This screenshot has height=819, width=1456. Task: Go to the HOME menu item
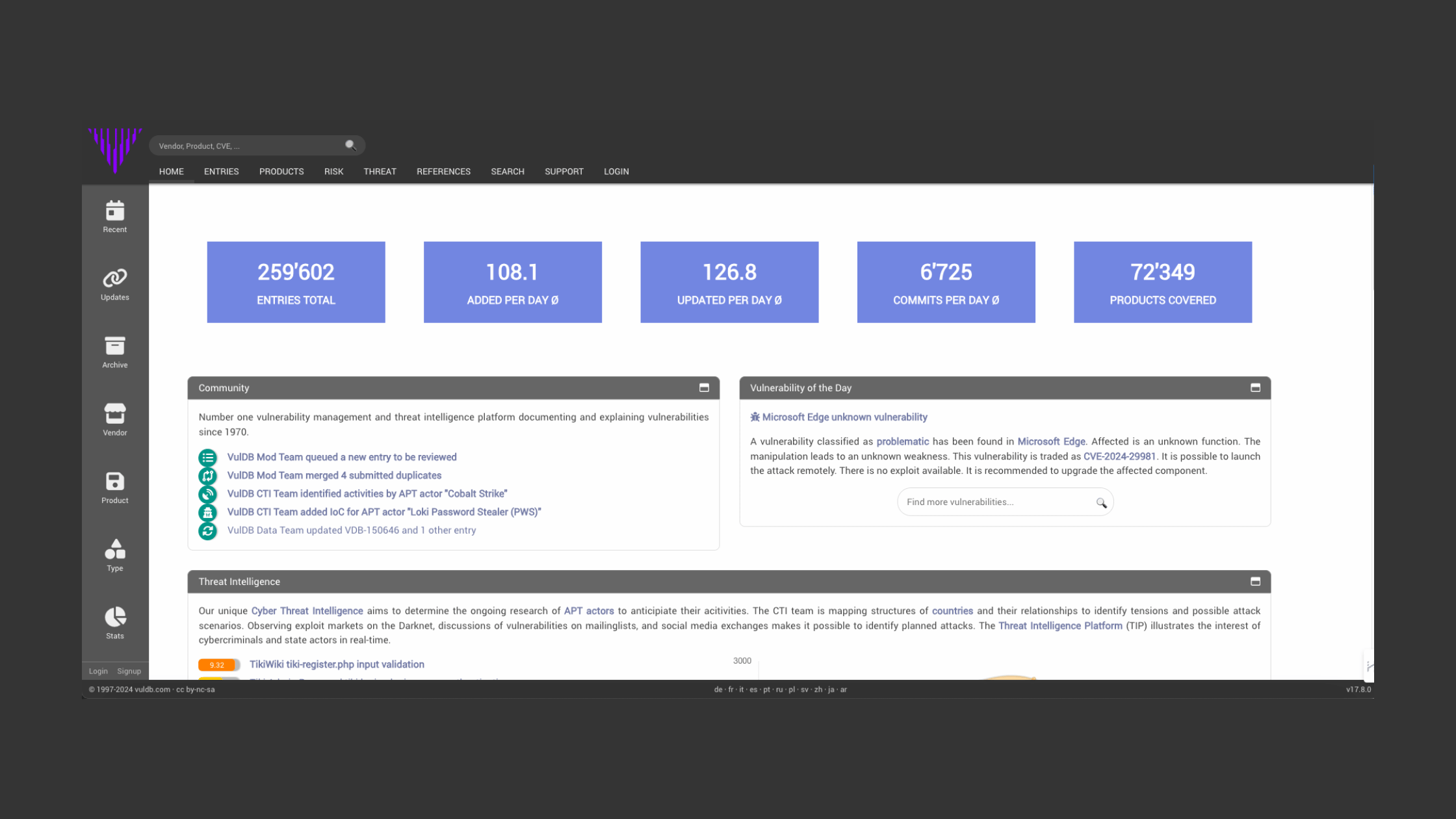172,172
